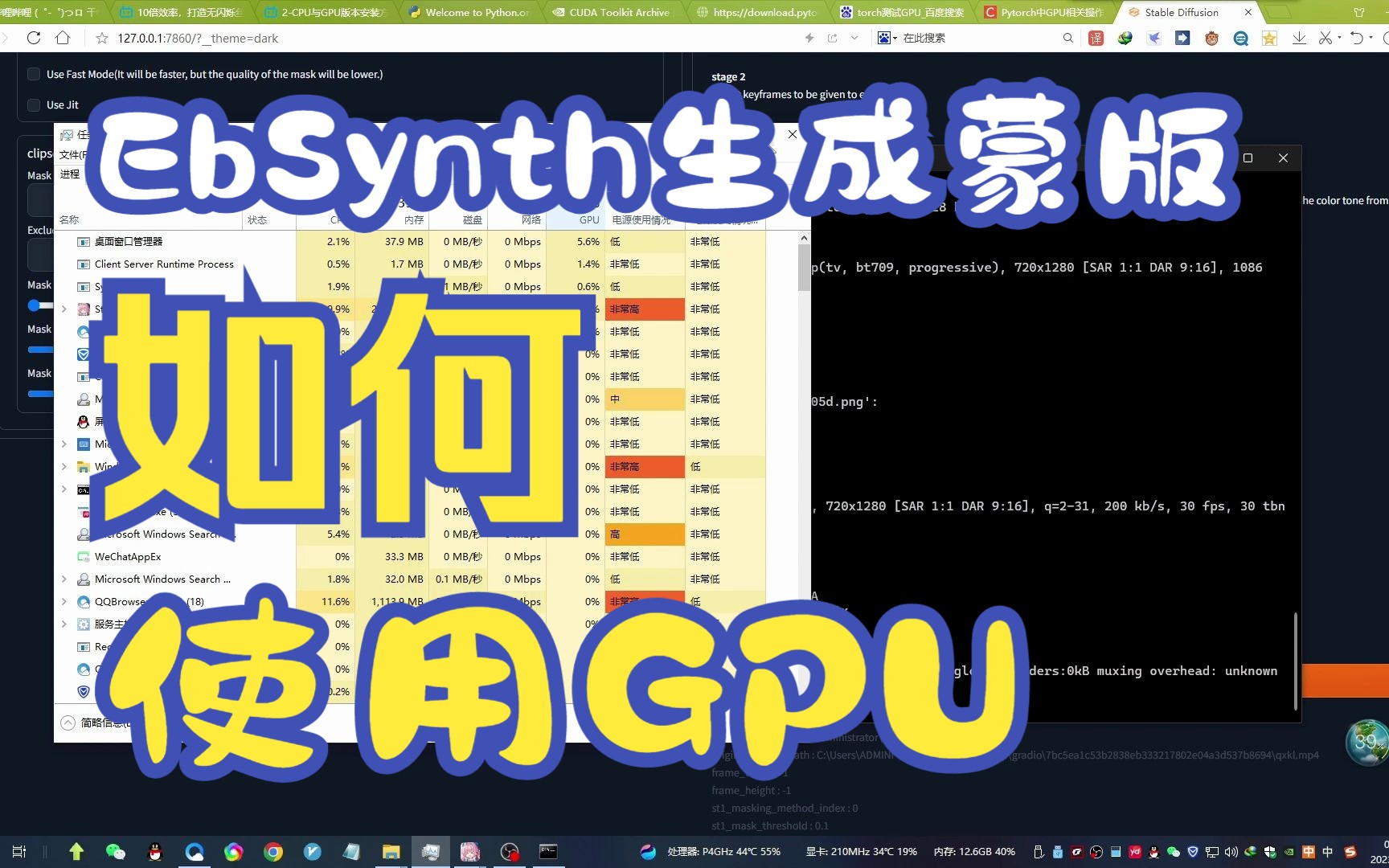Screen dimensions: 1389x868
Task: Select the Client Server Runtime Process row
Action: [410, 264]
